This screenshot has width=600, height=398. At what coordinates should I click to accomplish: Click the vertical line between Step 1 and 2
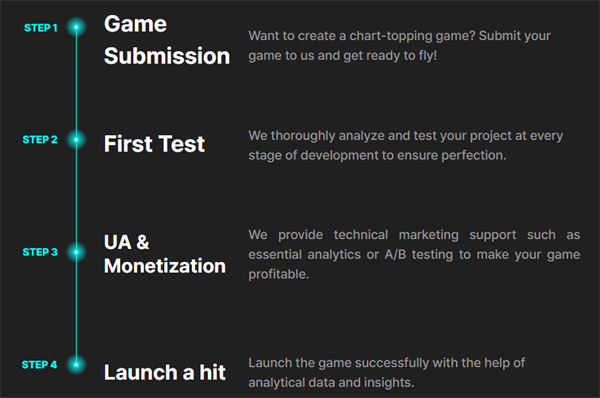[76, 83]
